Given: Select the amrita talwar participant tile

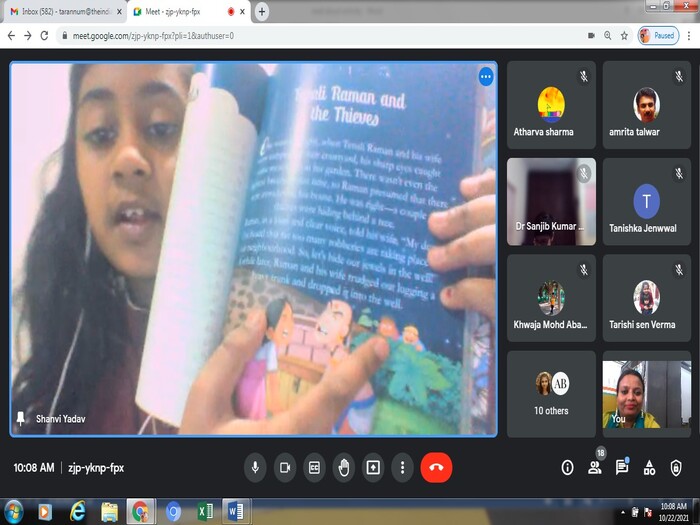Looking at the screenshot, I should 646,105.
